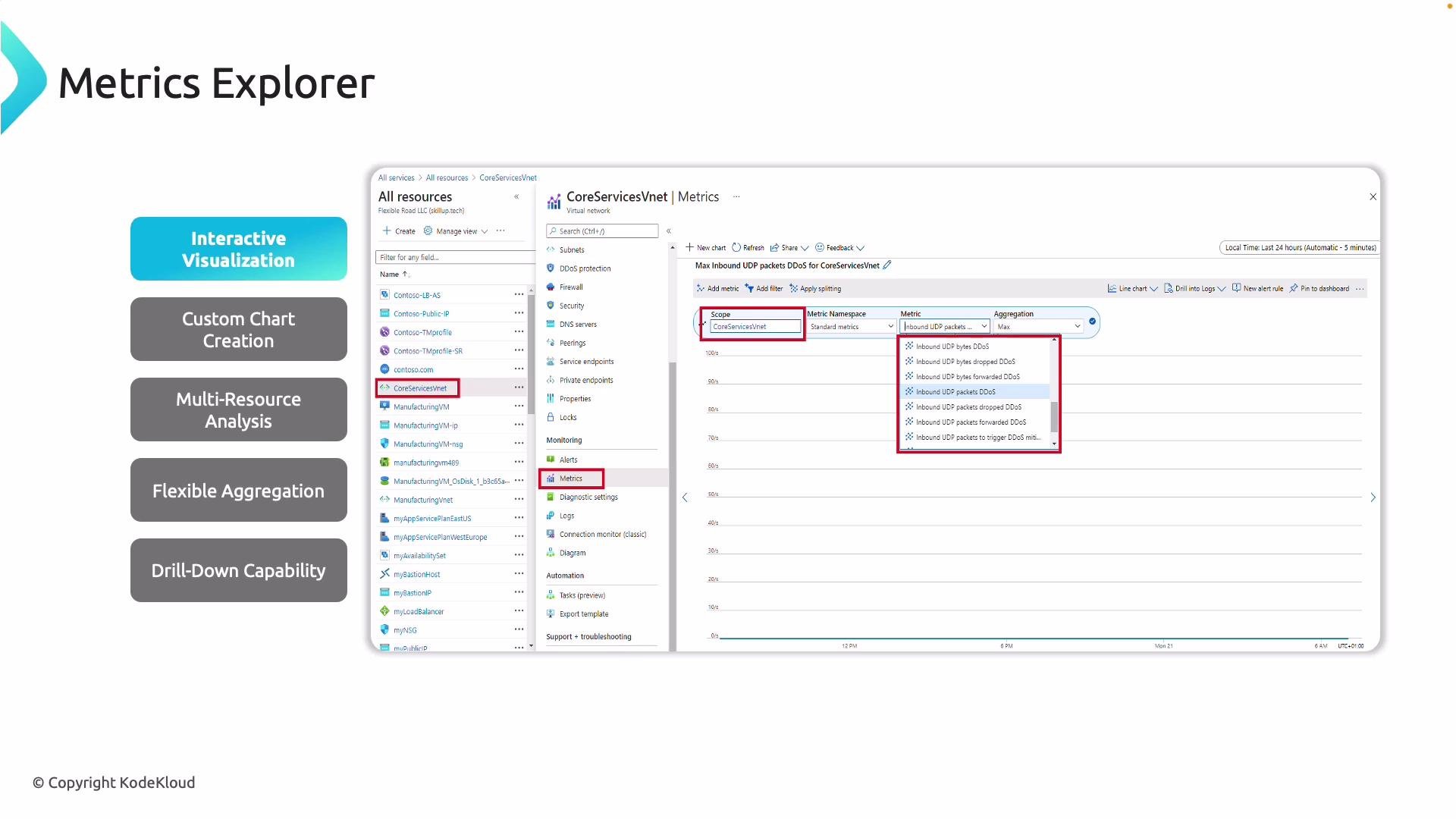This screenshot has width=1456, height=819.
Task: Open the Feedback dropdown
Action: 839,247
